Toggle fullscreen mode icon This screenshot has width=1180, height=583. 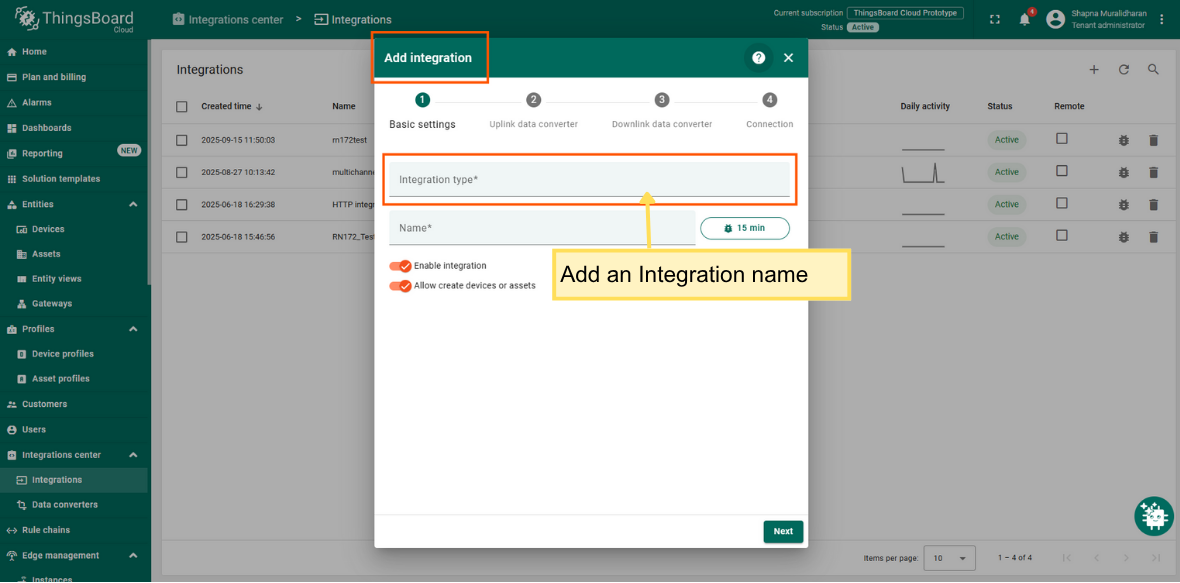[x=994, y=19]
